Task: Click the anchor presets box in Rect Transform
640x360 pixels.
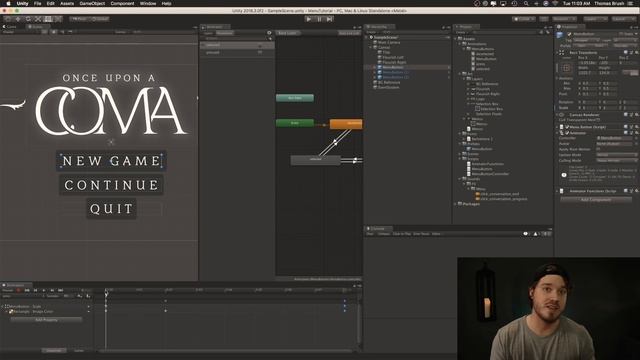Action: [567, 68]
